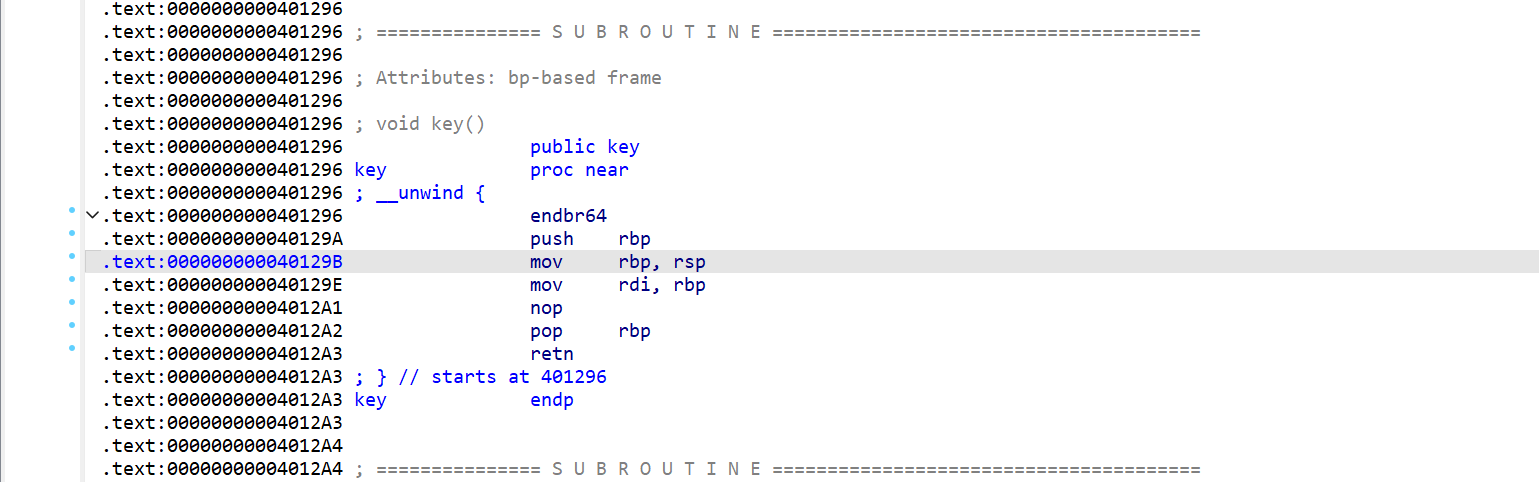
Task: Toggle breakpoint dot beside push rbp
Action: point(71,234)
